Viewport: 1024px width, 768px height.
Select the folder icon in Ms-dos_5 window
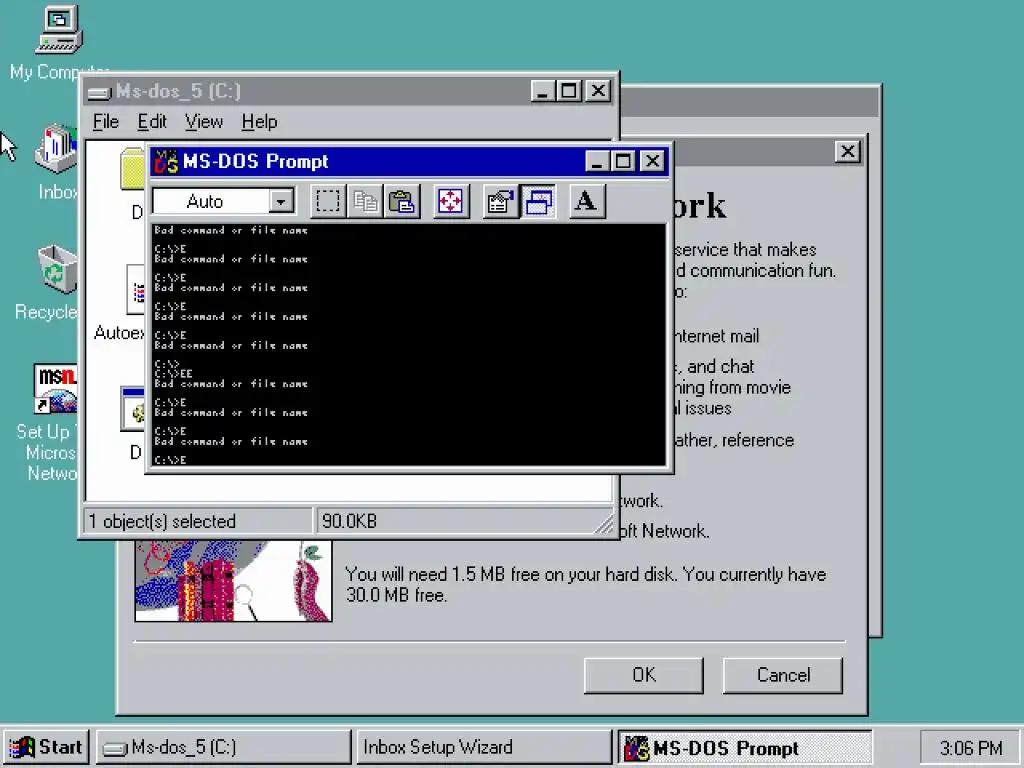[133, 169]
